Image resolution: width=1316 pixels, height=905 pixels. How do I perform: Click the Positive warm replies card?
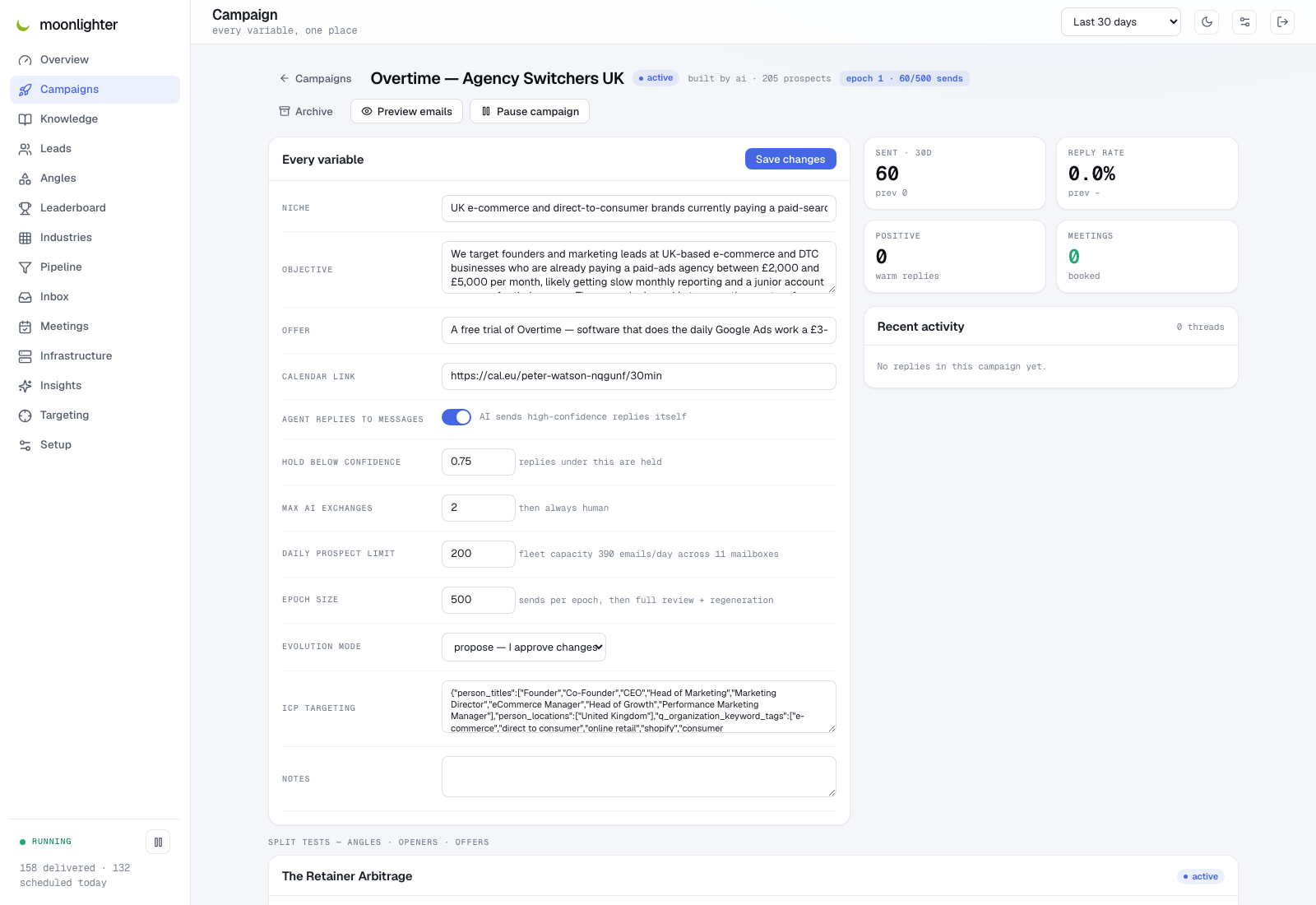(955, 257)
